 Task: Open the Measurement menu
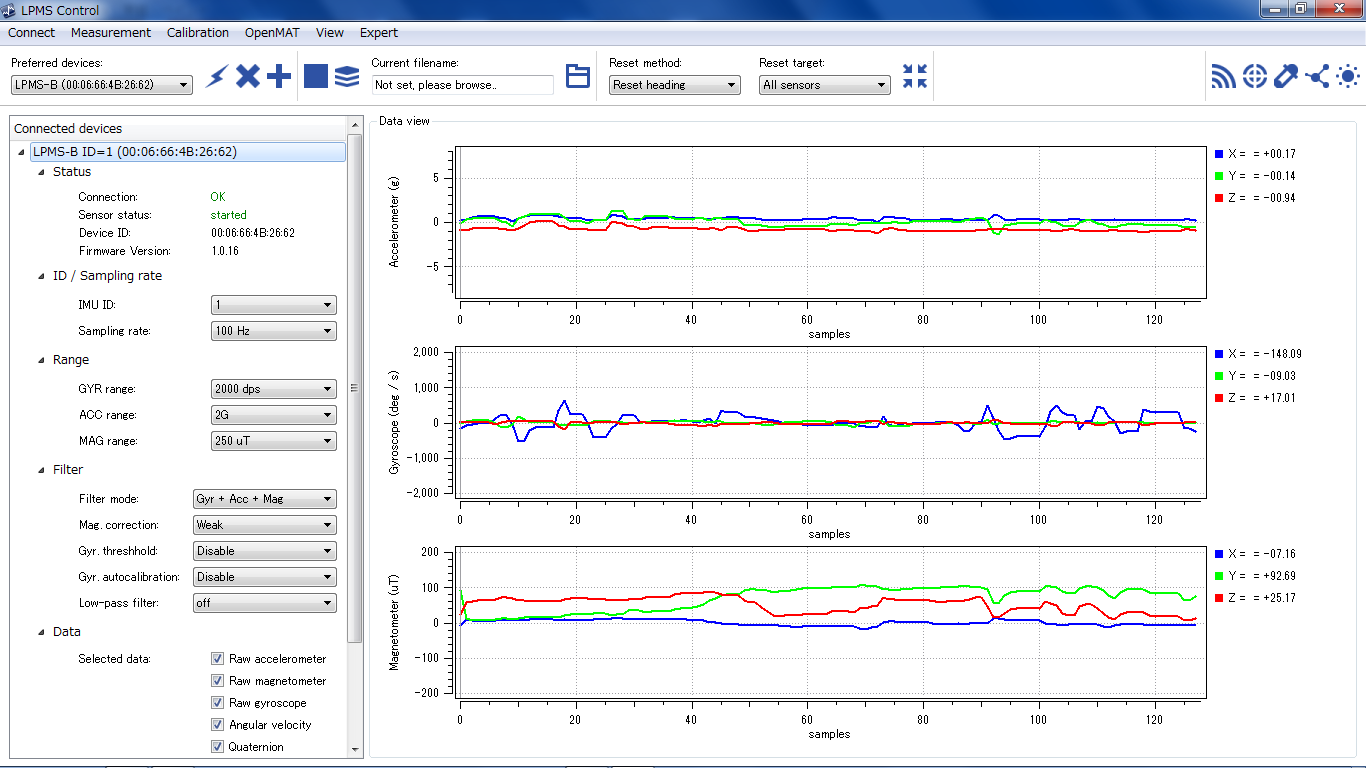coord(111,32)
